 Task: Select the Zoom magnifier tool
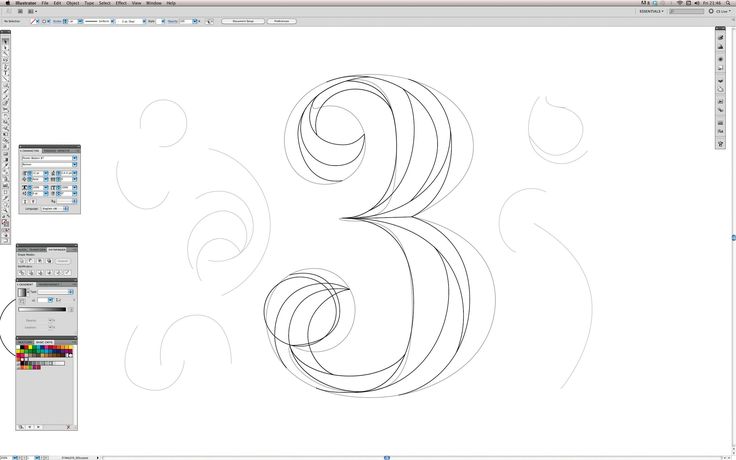coord(6,212)
